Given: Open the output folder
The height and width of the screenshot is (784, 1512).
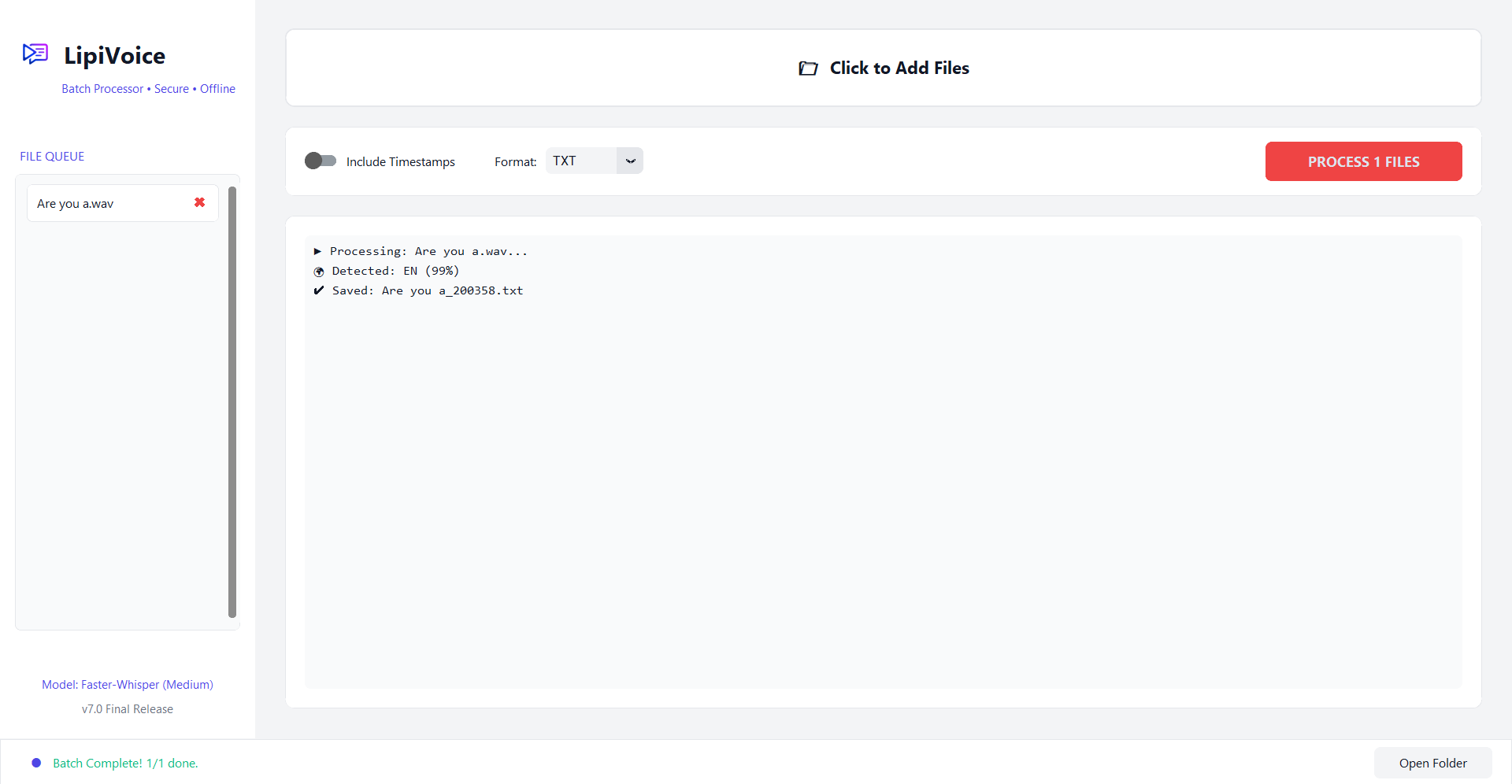Looking at the screenshot, I should (x=1432, y=763).
